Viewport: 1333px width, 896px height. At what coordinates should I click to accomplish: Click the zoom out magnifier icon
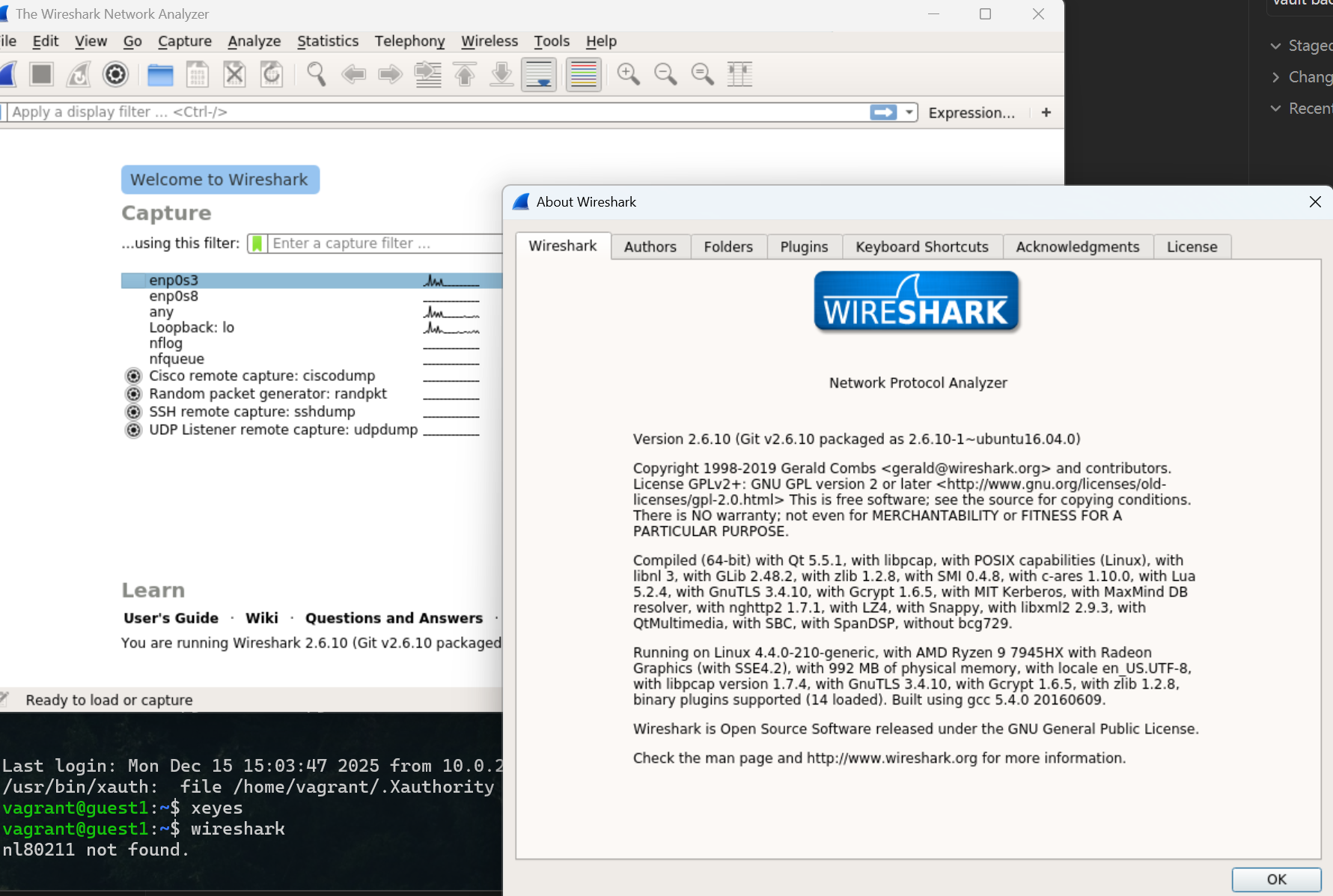pyautogui.click(x=665, y=74)
